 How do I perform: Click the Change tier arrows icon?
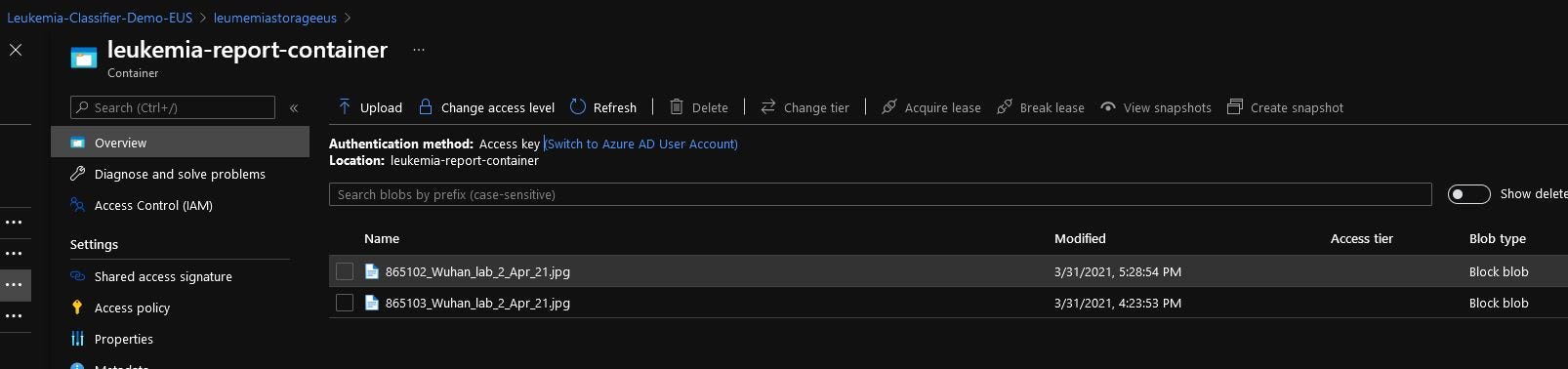pyautogui.click(x=768, y=106)
